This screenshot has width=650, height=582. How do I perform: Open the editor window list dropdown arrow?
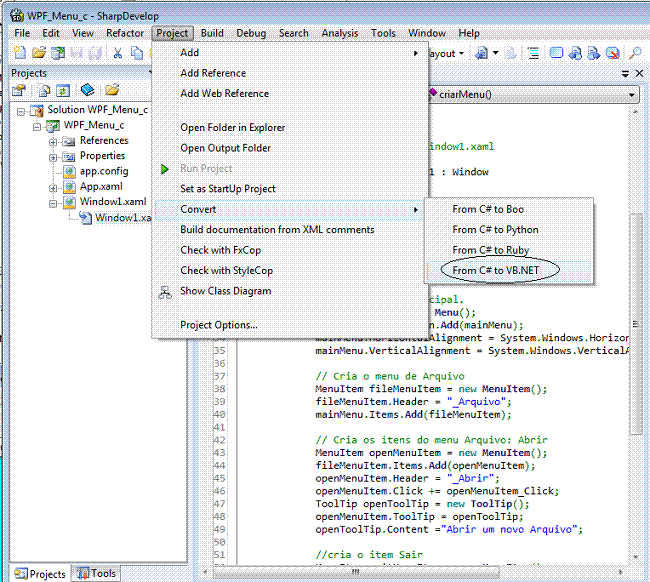click(625, 74)
